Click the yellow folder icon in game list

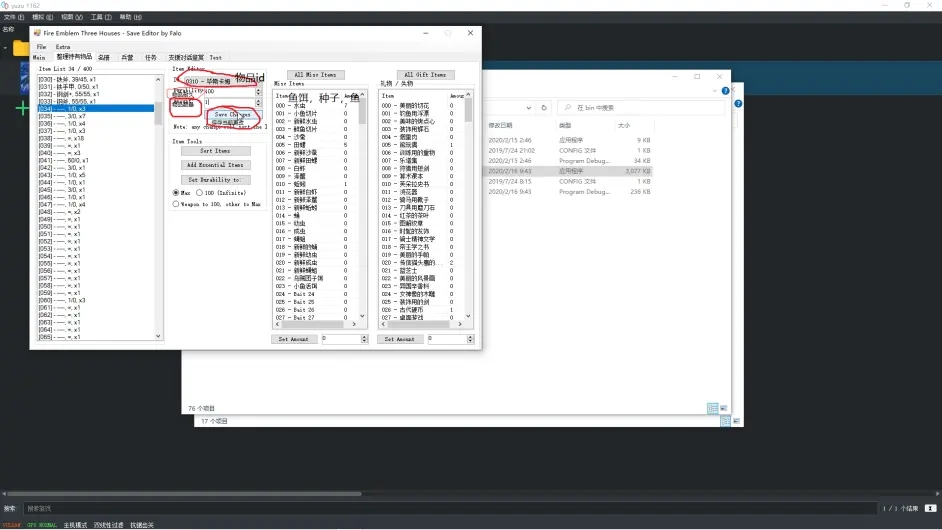tap(20, 47)
